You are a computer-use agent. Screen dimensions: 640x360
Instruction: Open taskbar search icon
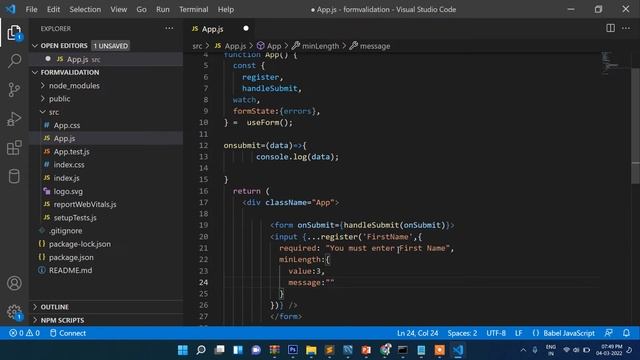click(201, 350)
